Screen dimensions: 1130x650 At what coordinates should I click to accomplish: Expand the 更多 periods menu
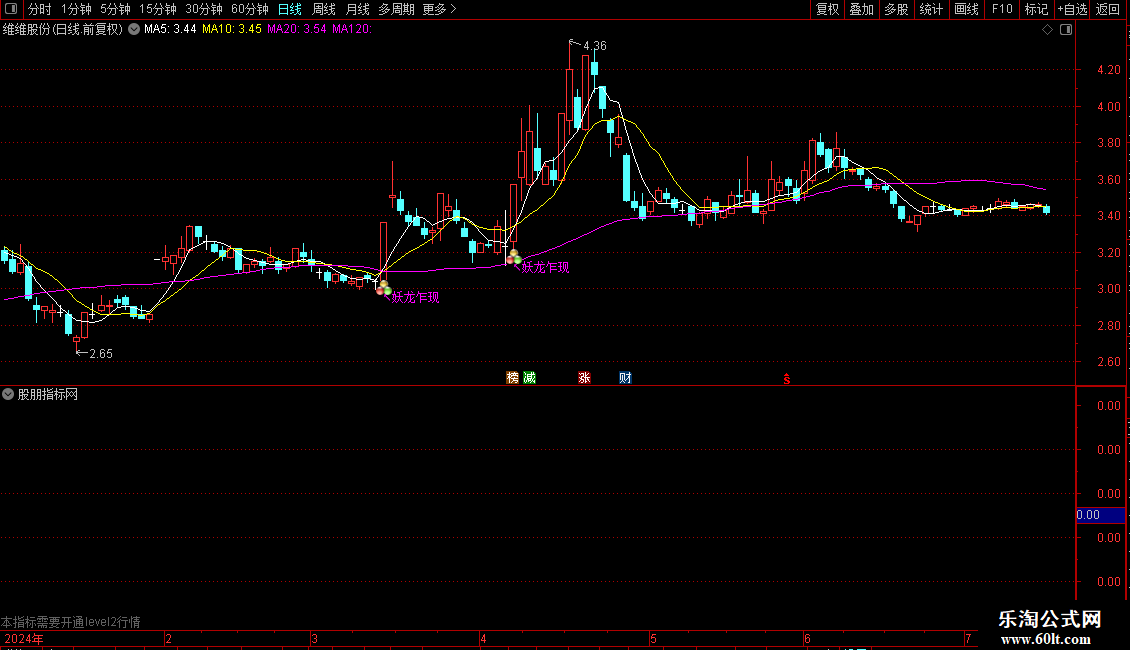pos(439,9)
